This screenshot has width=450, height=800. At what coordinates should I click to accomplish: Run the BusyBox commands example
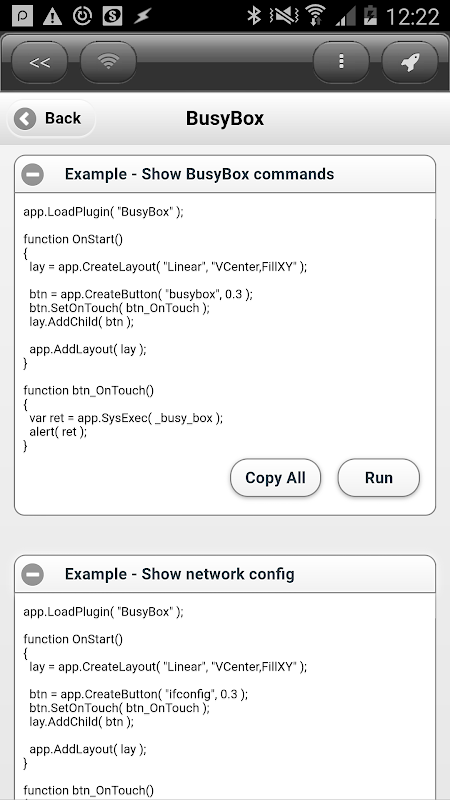pyautogui.click(x=379, y=478)
